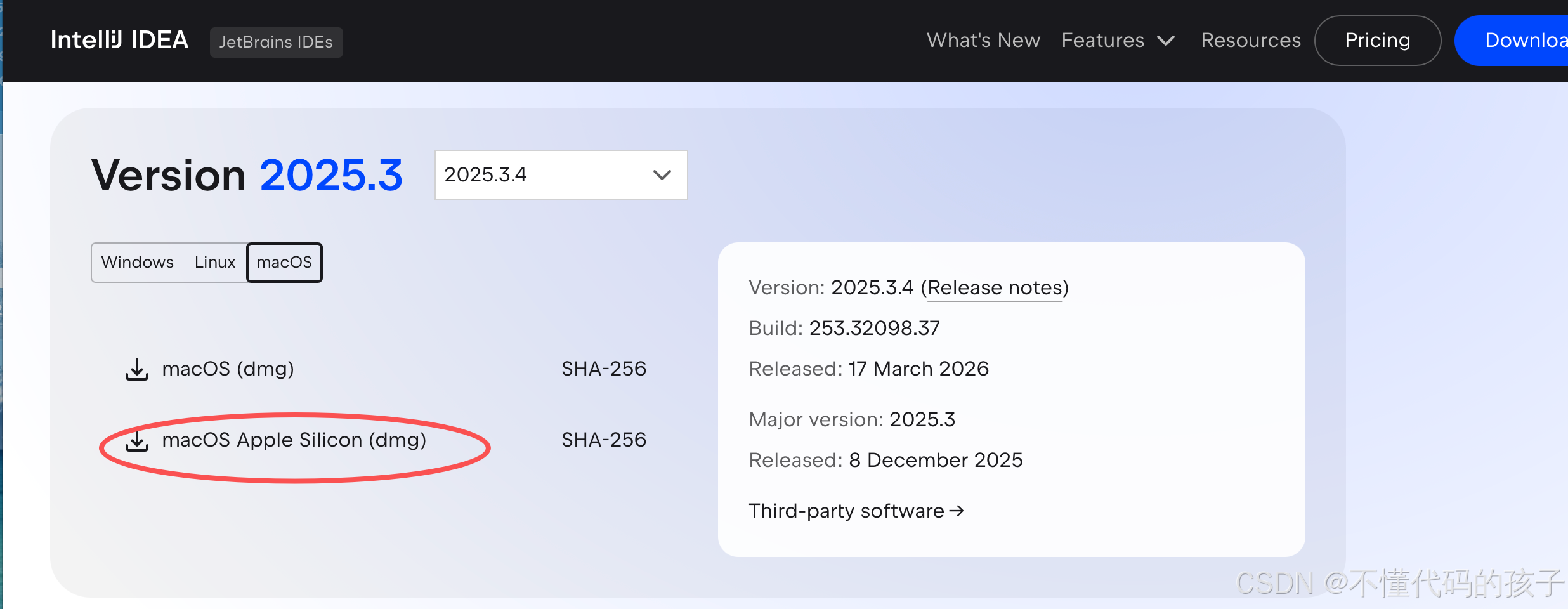Open the JetBrains IDEs badge
Viewport: 1568px width, 609px height.
pyautogui.click(x=276, y=42)
